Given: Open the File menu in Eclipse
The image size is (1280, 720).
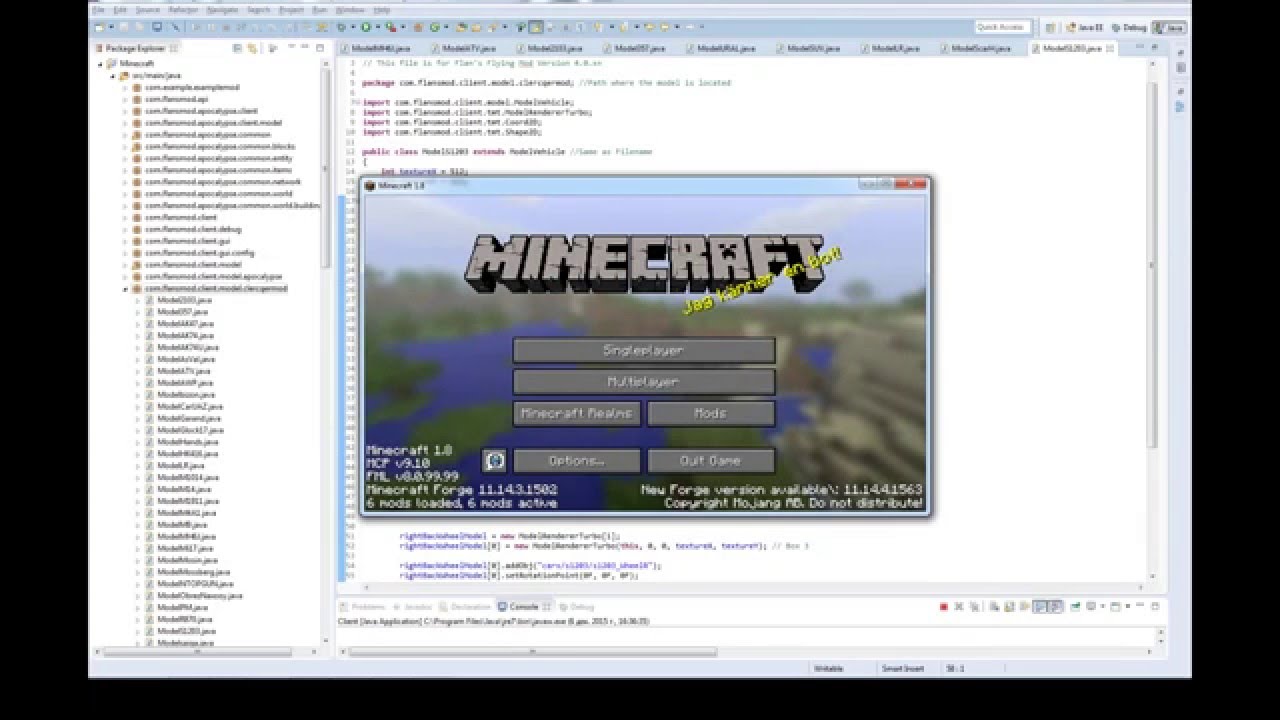Looking at the screenshot, I should tap(98, 10).
